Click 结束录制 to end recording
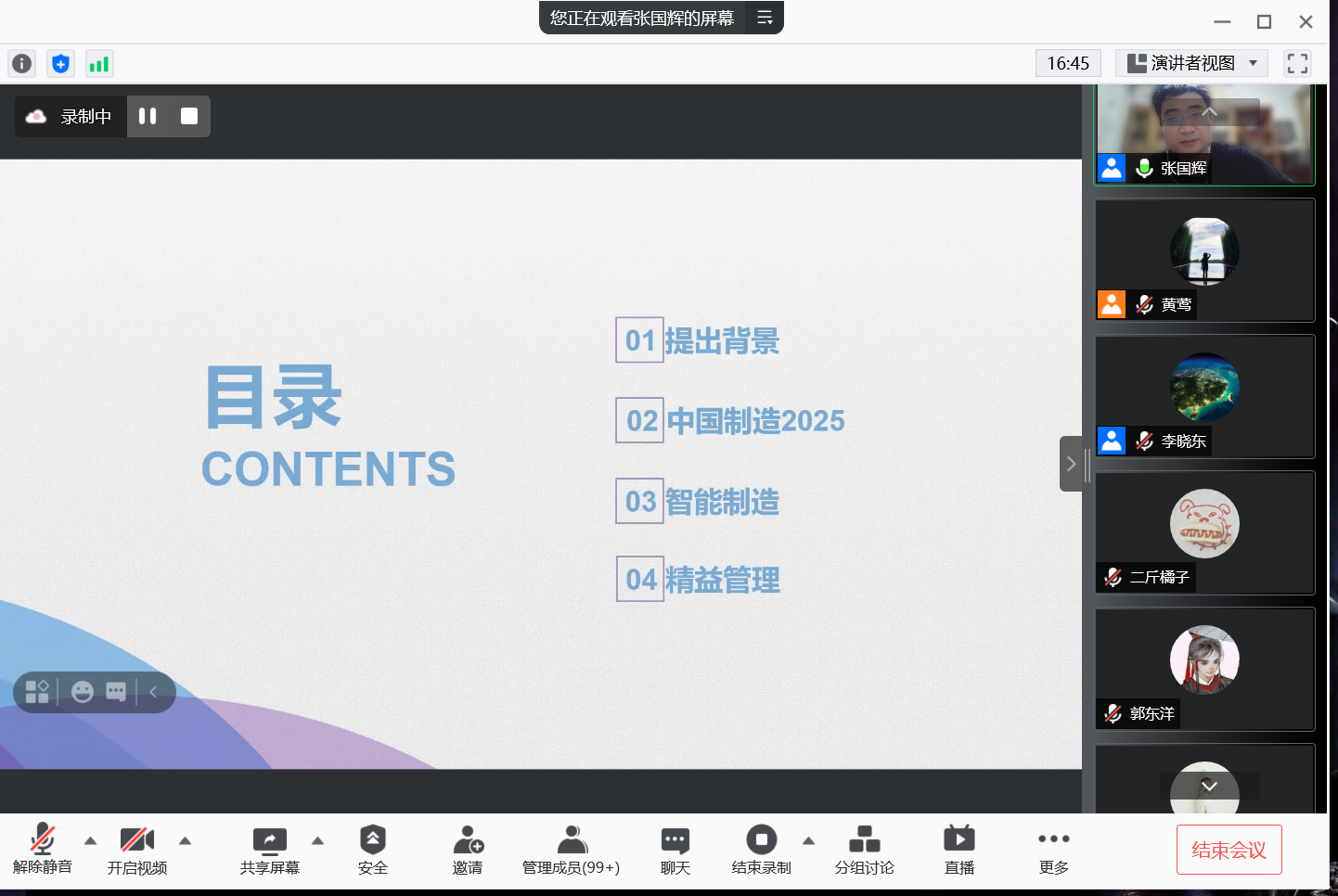Image resolution: width=1338 pixels, height=896 pixels. 761,850
